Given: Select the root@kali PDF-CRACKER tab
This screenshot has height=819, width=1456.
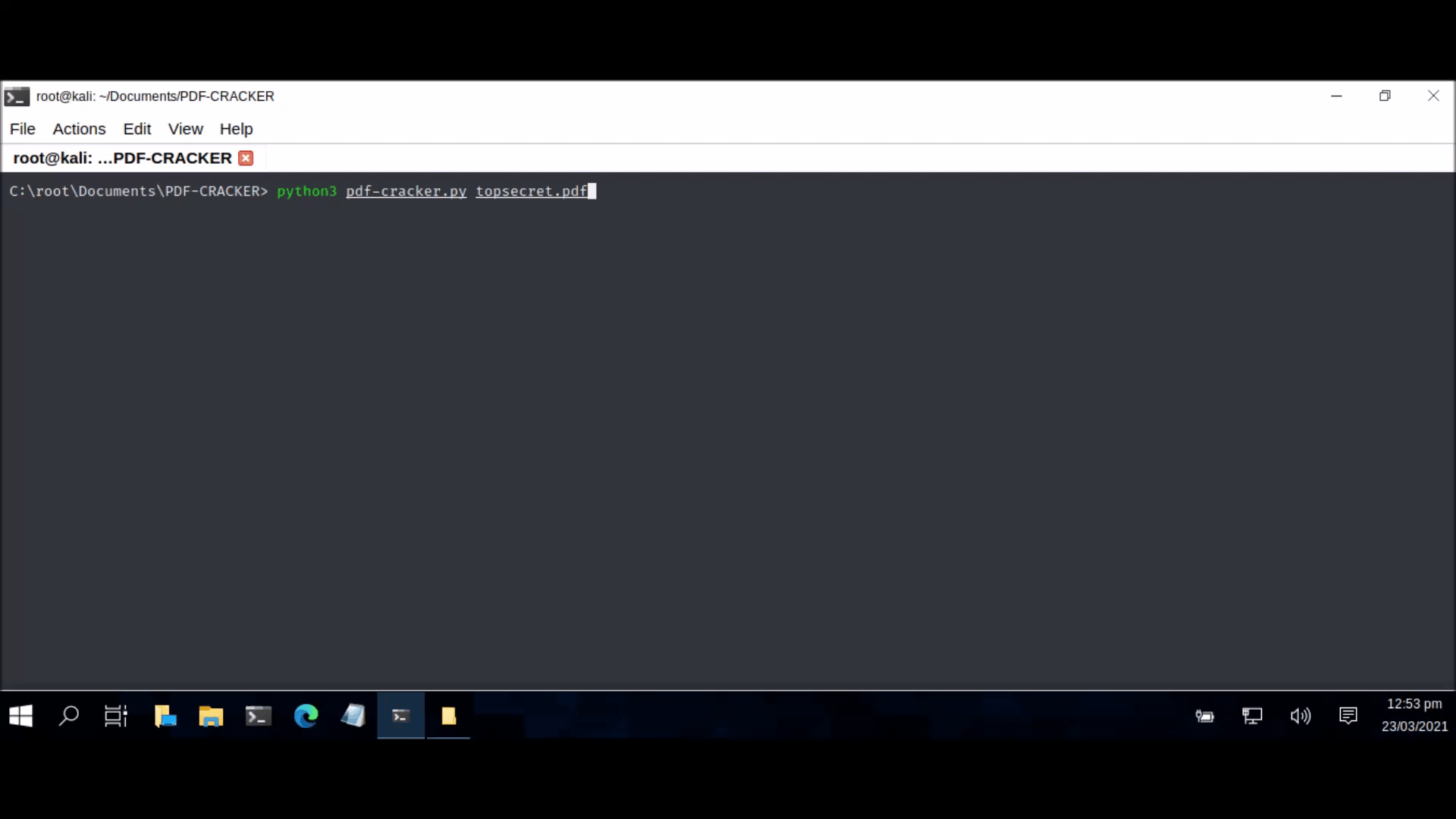Looking at the screenshot, I should point(122,158).
